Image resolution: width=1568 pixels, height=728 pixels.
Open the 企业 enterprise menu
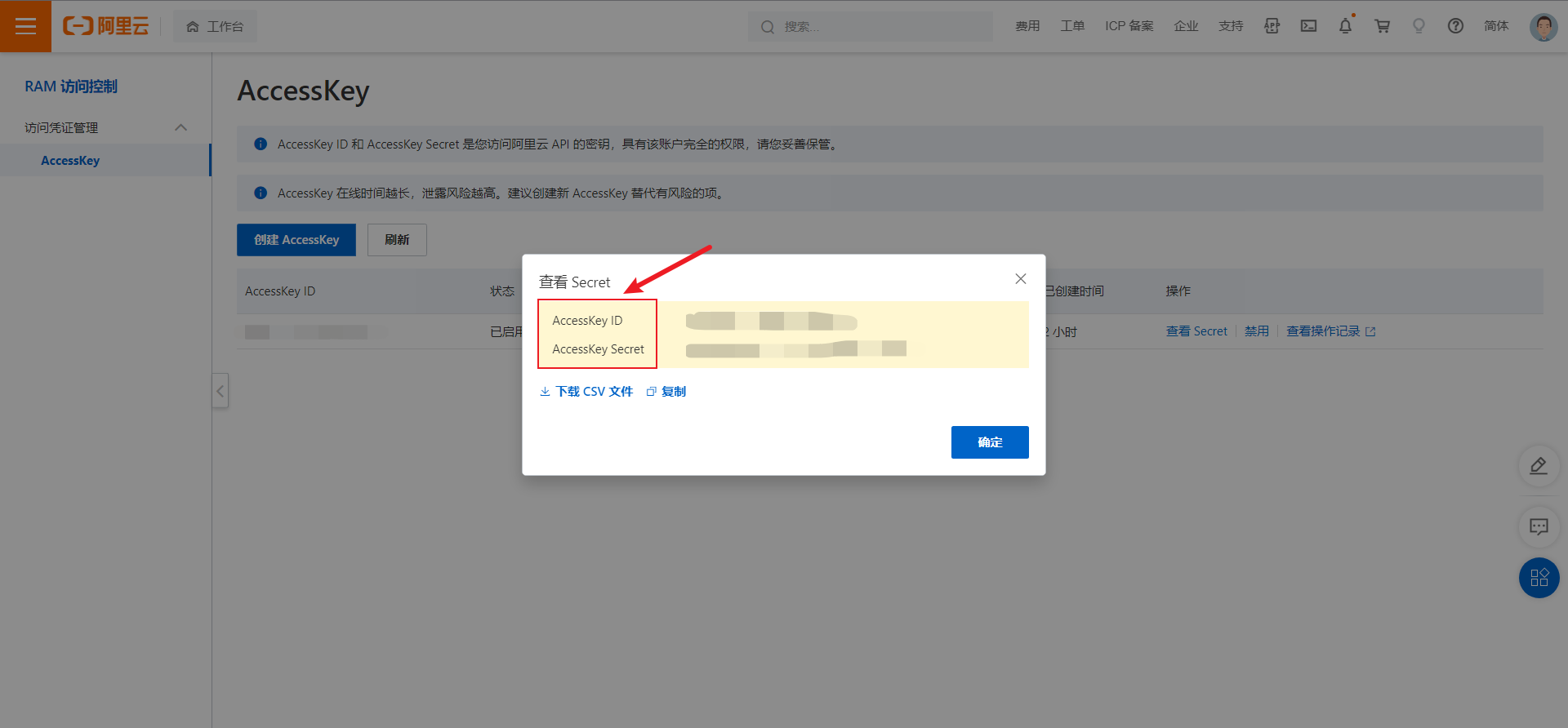[x=1186, y=26]
